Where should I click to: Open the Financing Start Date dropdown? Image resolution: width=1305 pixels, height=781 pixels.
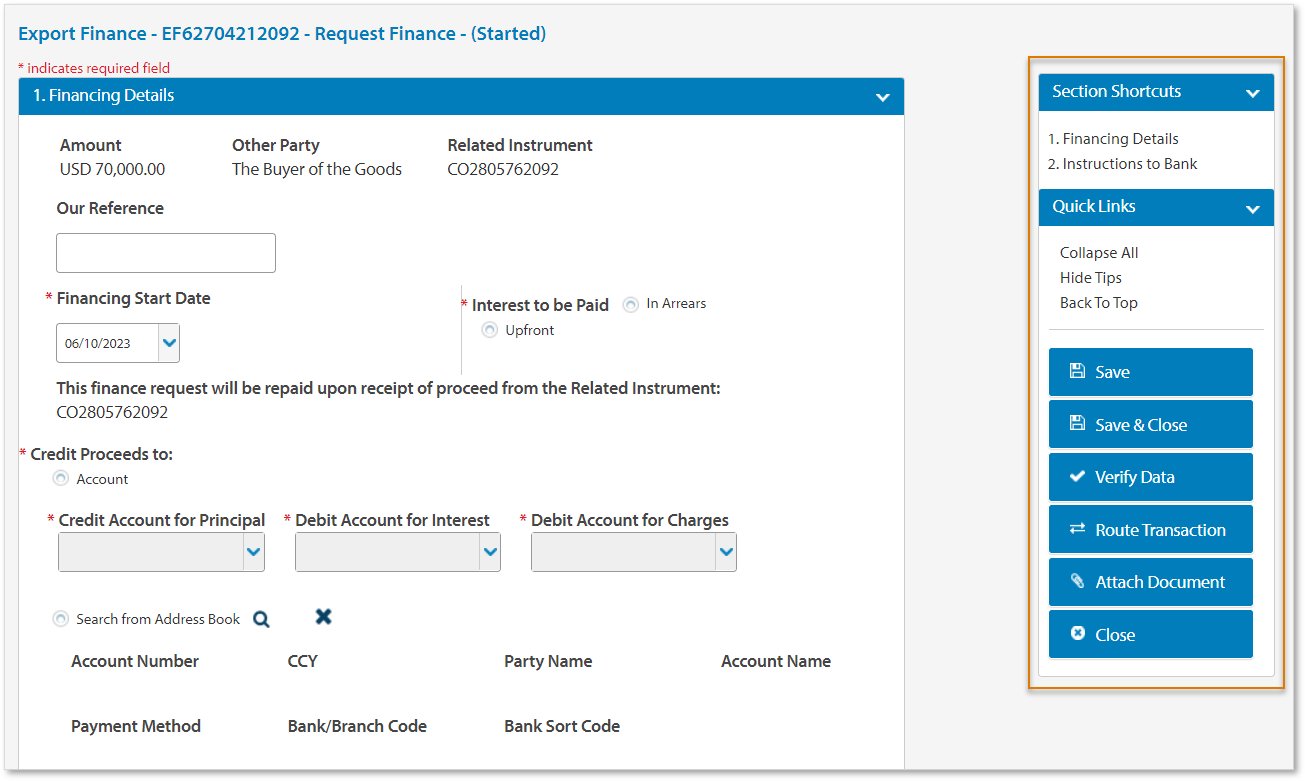pos(169,343)
